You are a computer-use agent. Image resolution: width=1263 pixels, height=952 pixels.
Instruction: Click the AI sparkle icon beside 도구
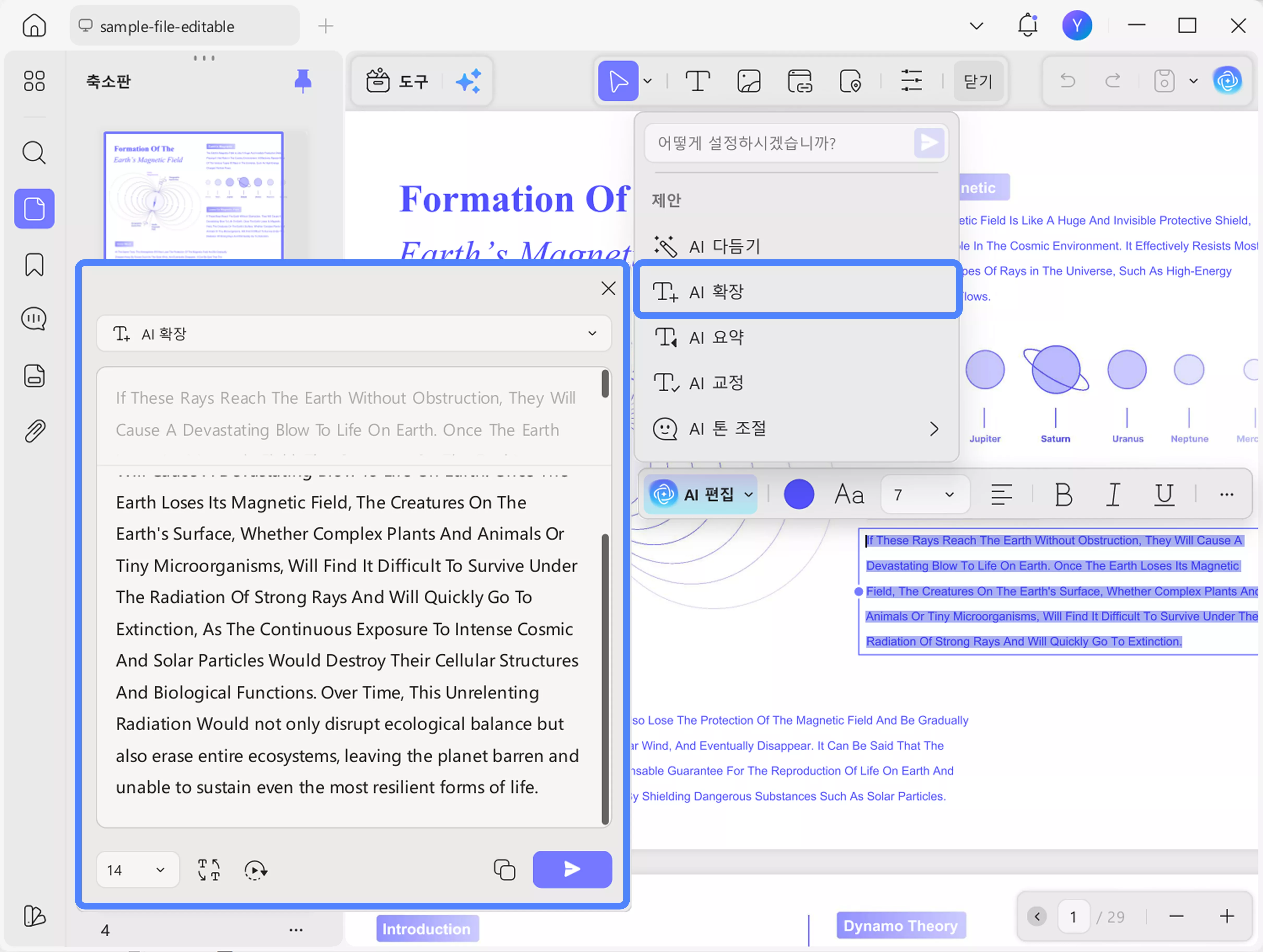point(469,81)
